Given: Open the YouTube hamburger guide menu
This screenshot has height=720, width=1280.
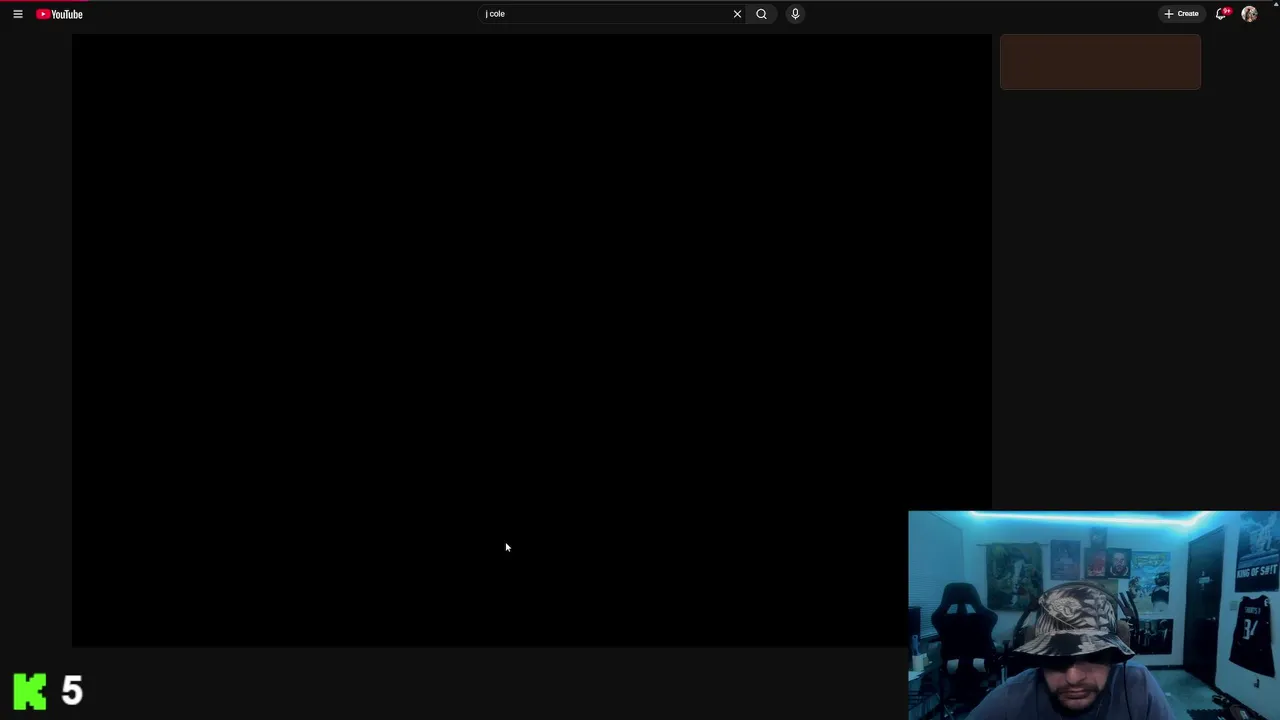Looking at the screenshot, I should (x=18, y=14).
